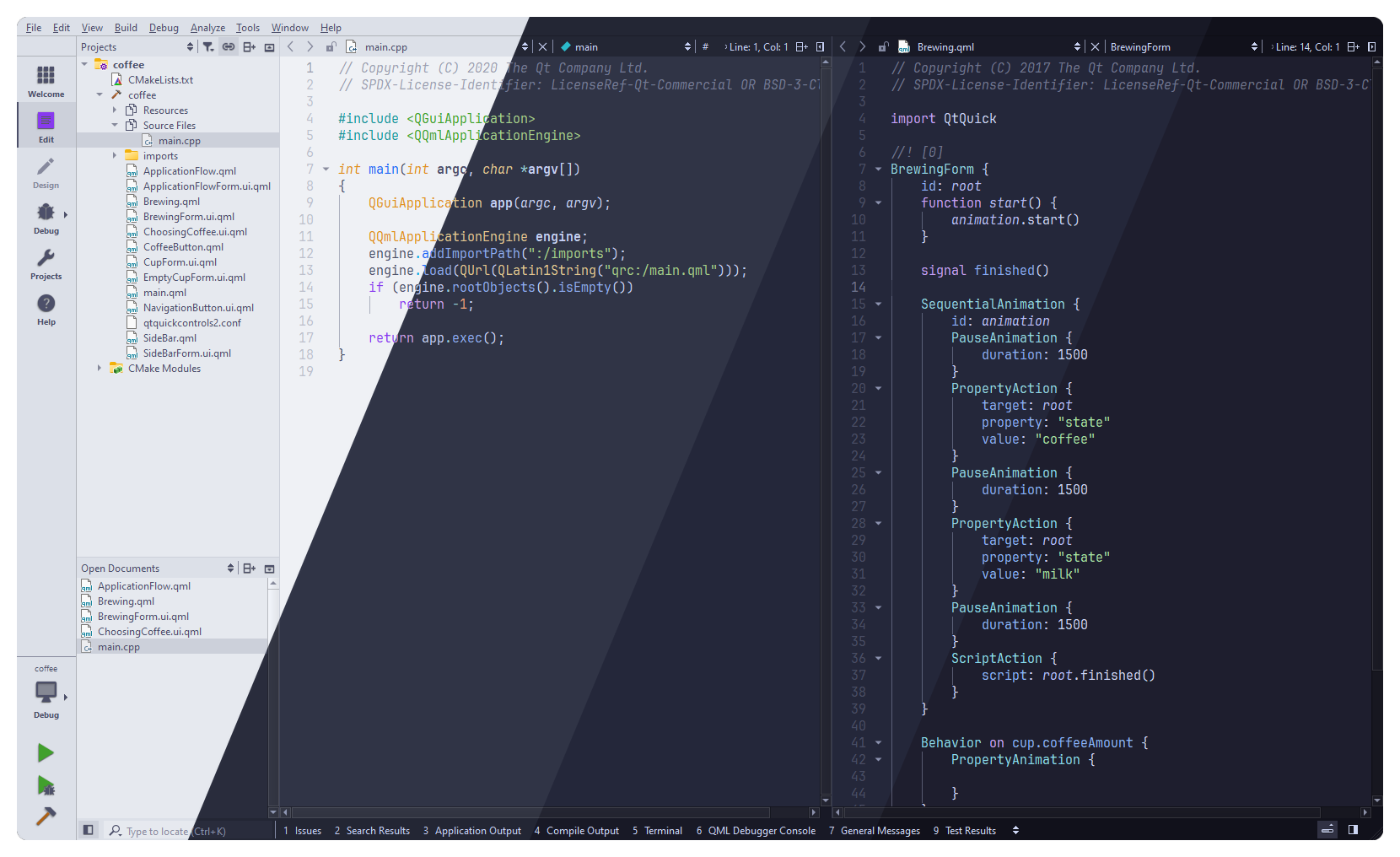Select CMakeLists.txt in the project tree

click(160, 80)
